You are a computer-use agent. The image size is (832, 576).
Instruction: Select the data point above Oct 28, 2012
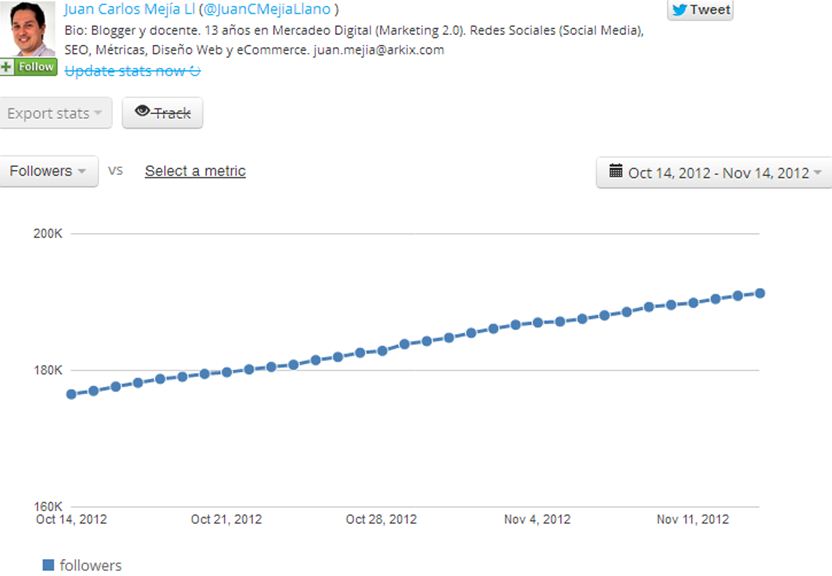(x=382, y=351)
